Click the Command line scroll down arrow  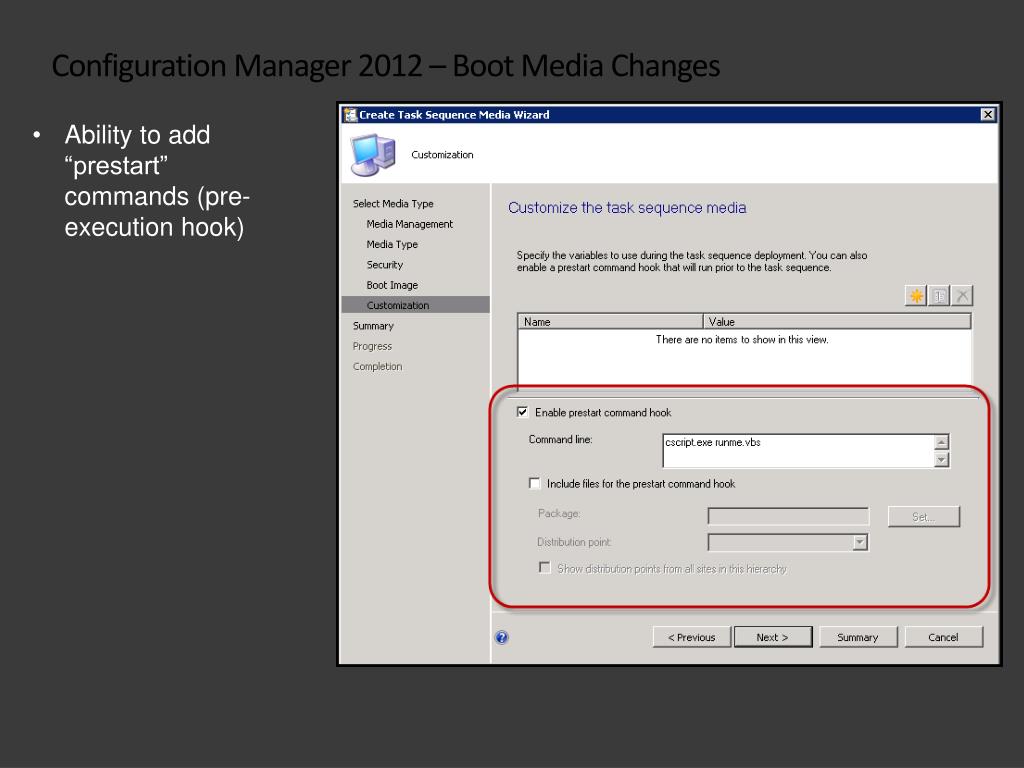click(941, 459)
